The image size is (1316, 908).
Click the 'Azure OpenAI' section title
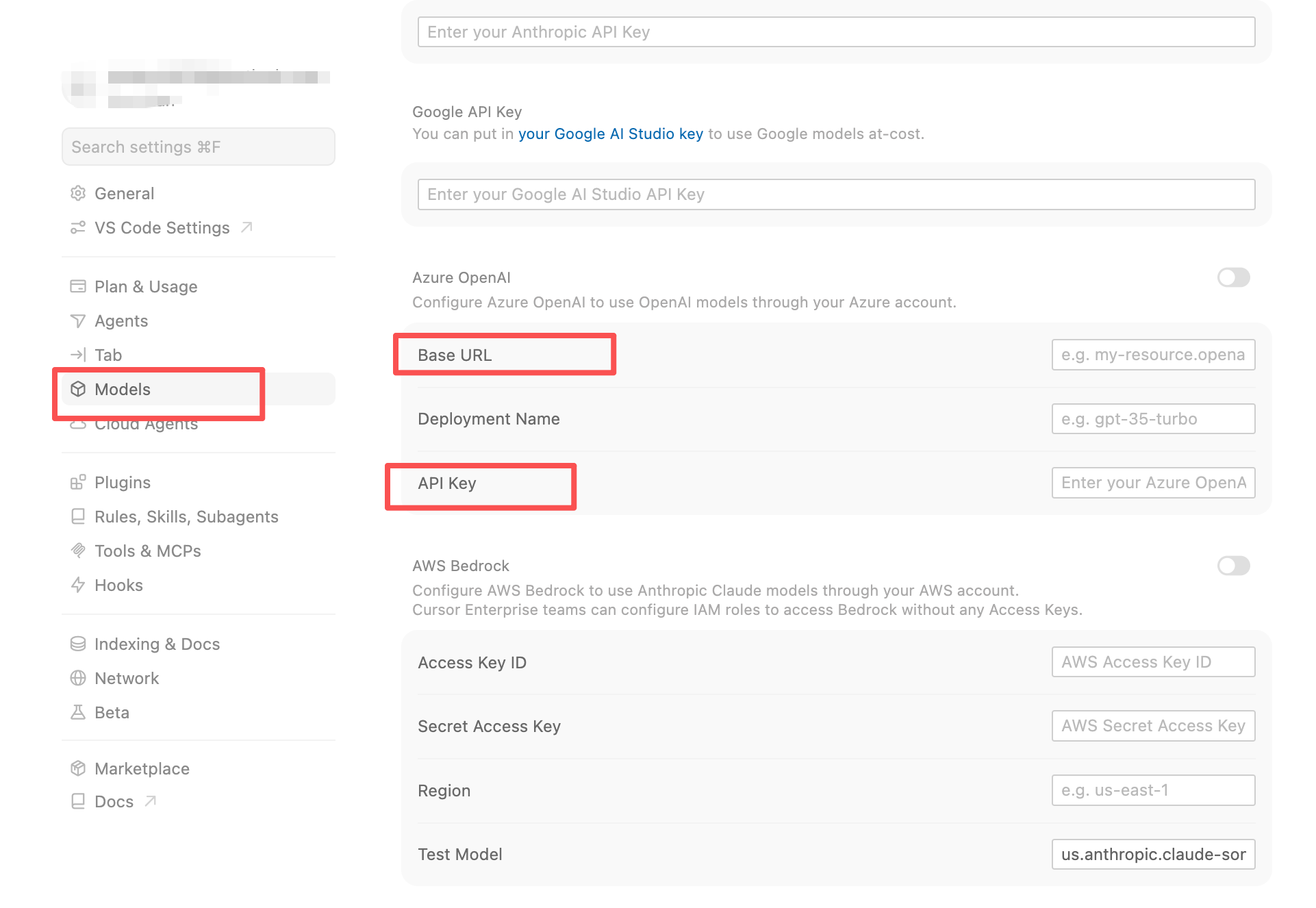[x=461, y=277]
